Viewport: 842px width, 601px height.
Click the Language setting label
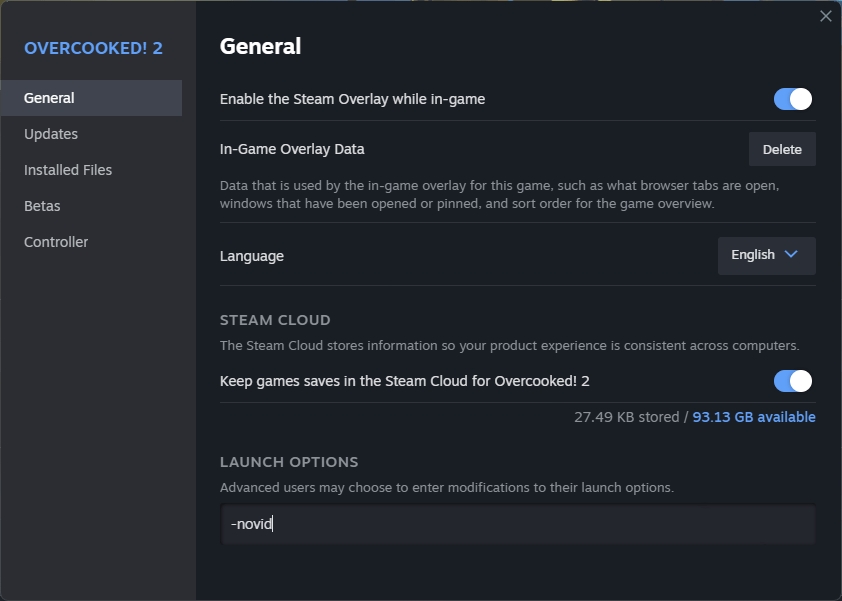252,256
